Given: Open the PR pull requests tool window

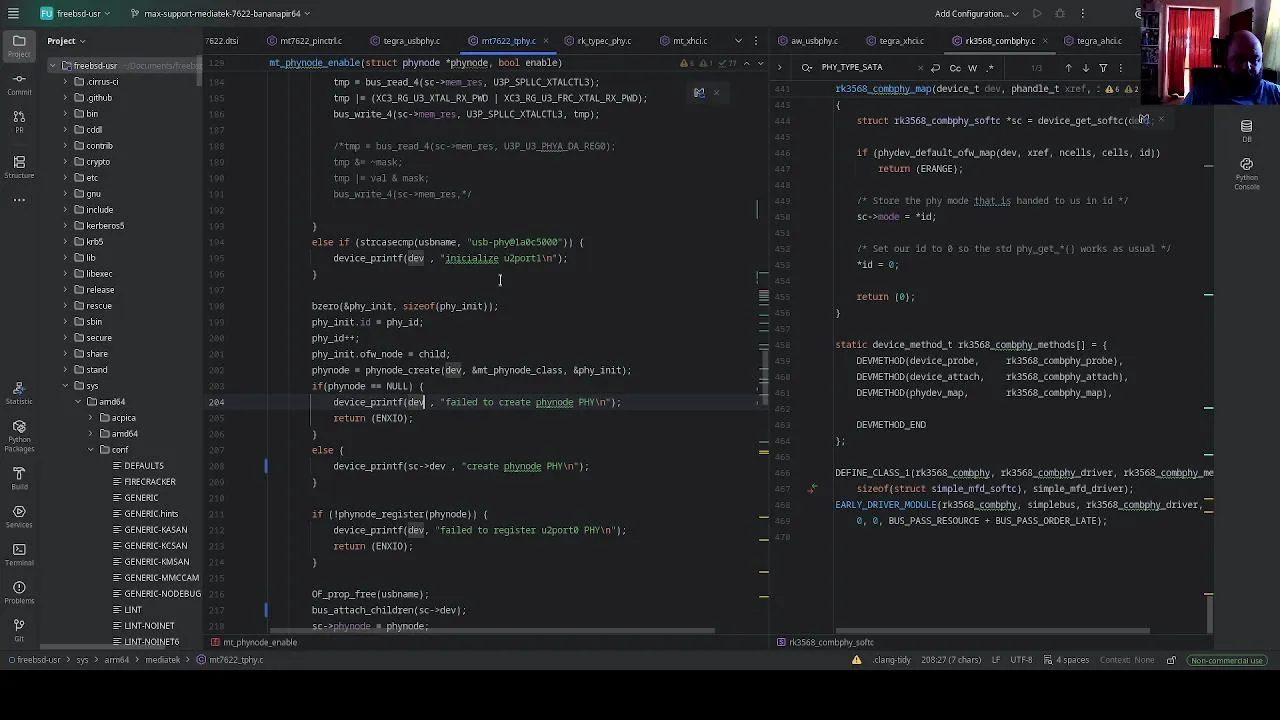Looking at the screenshot, I should (19, 121).
